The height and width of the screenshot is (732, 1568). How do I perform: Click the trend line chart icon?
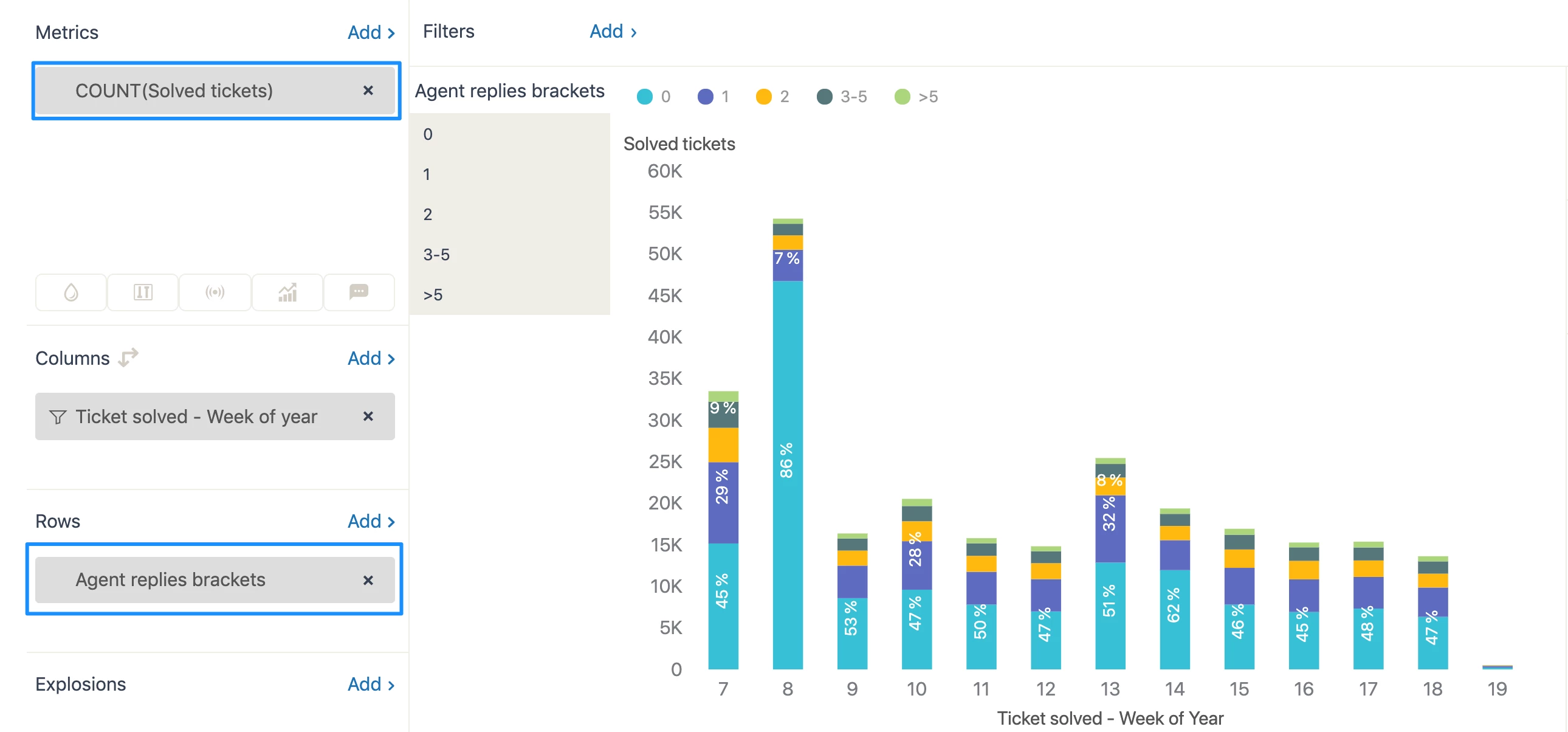pyautogui.click(x=287, y=293)
